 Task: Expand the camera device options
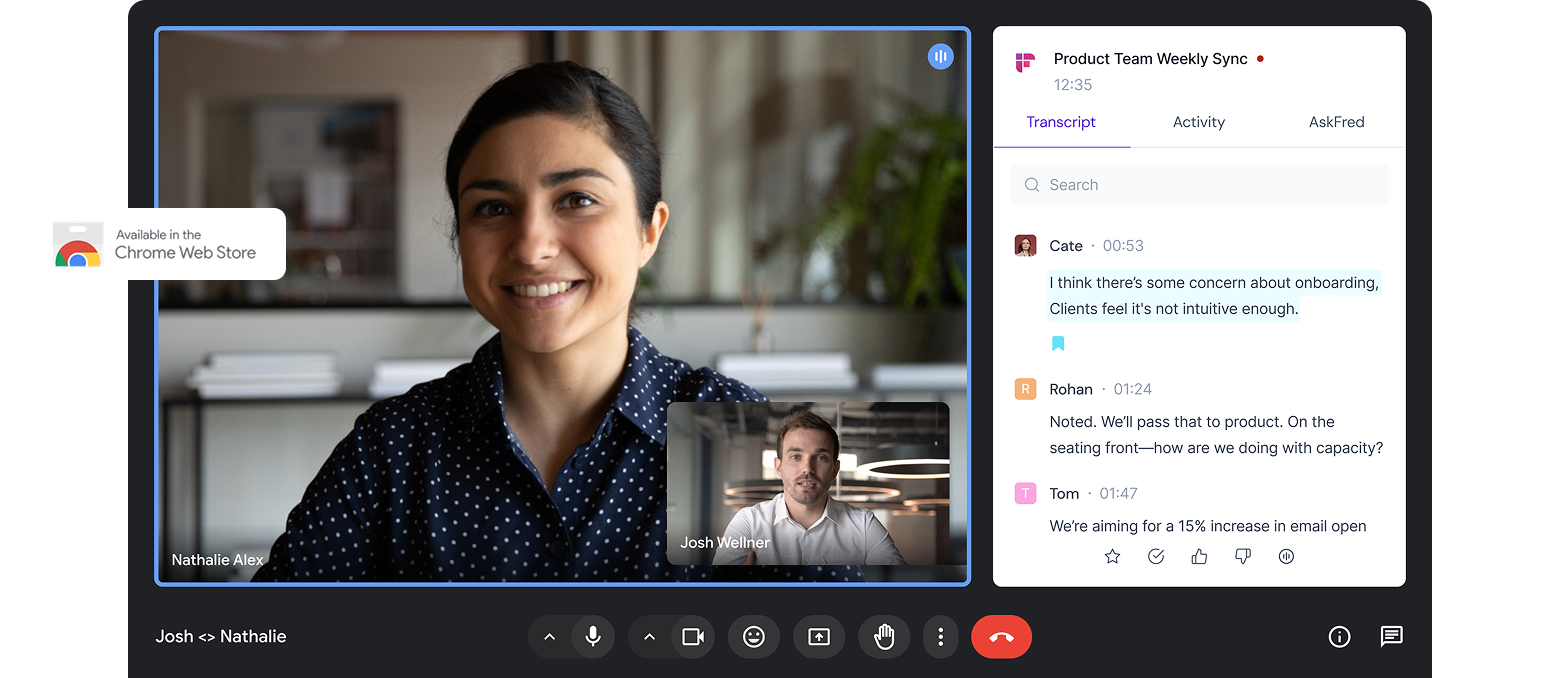pyautogui.click(x=649, y=637)
